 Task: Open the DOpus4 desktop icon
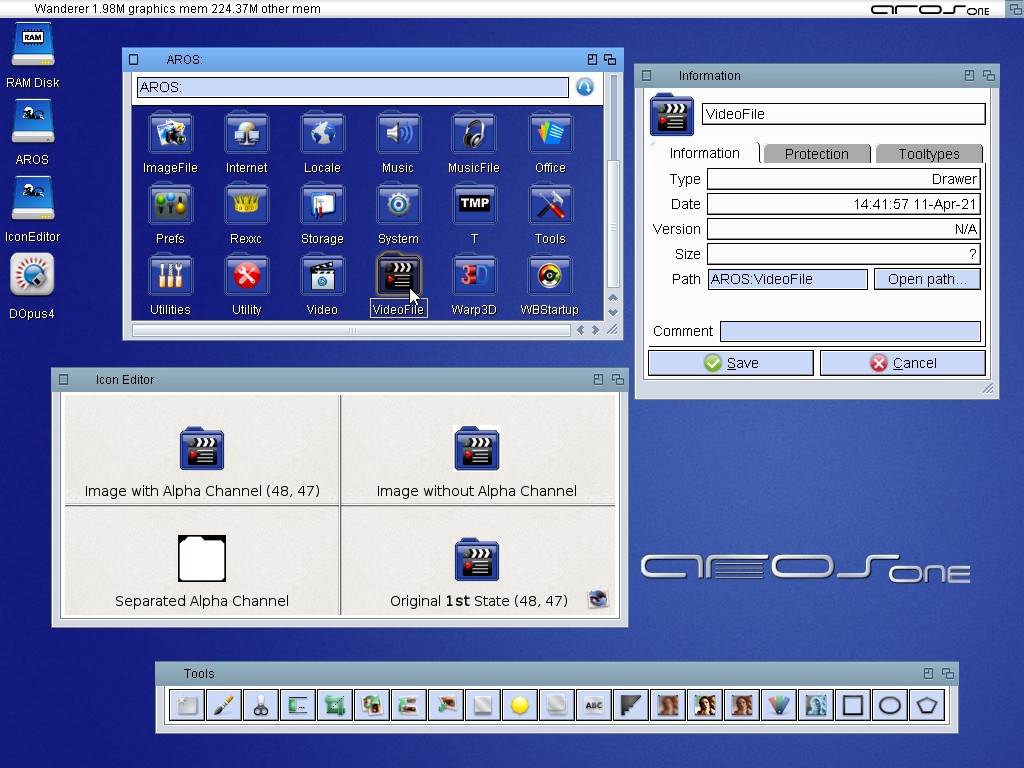32,276
